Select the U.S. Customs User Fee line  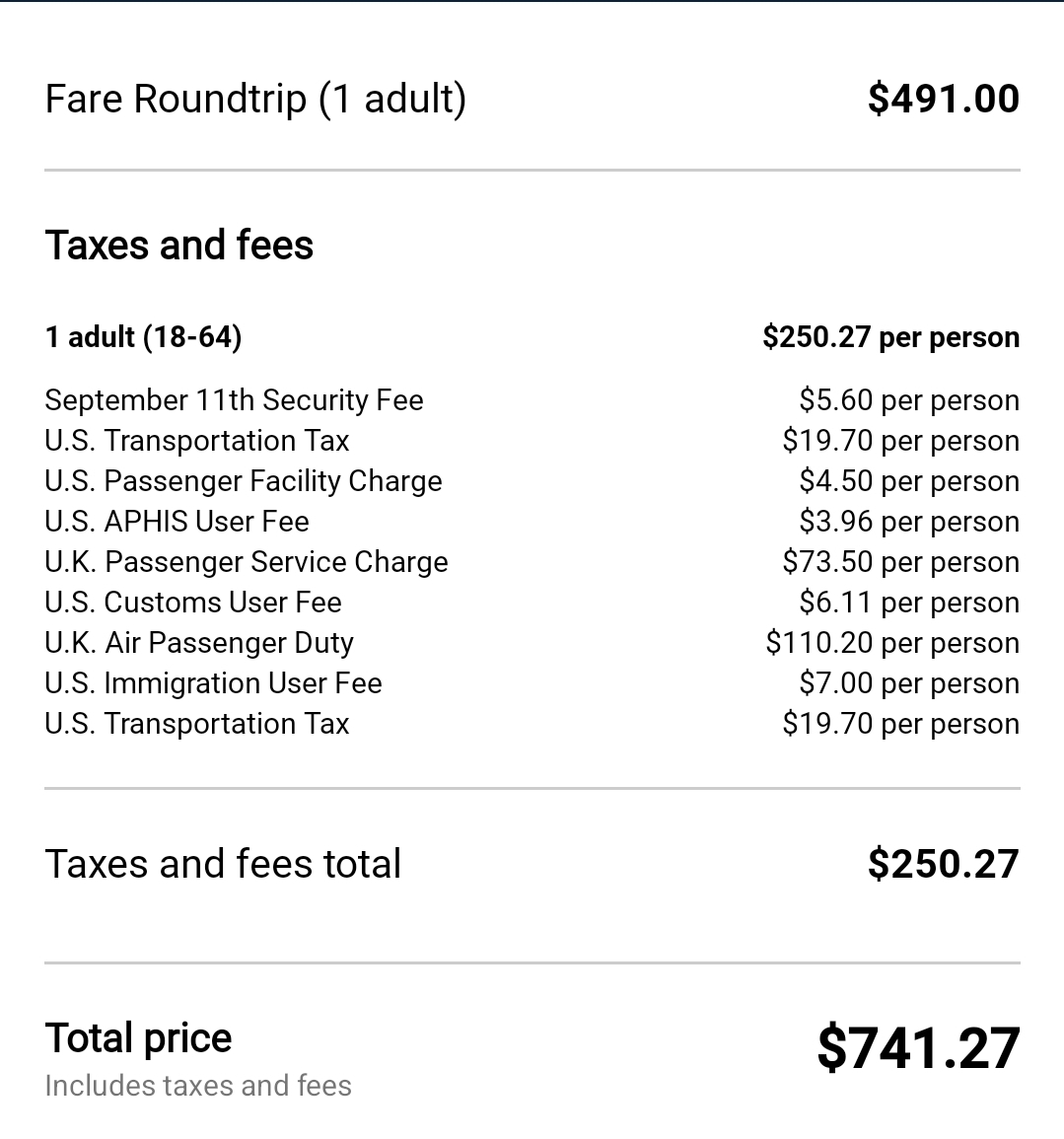tap(193, 603)
